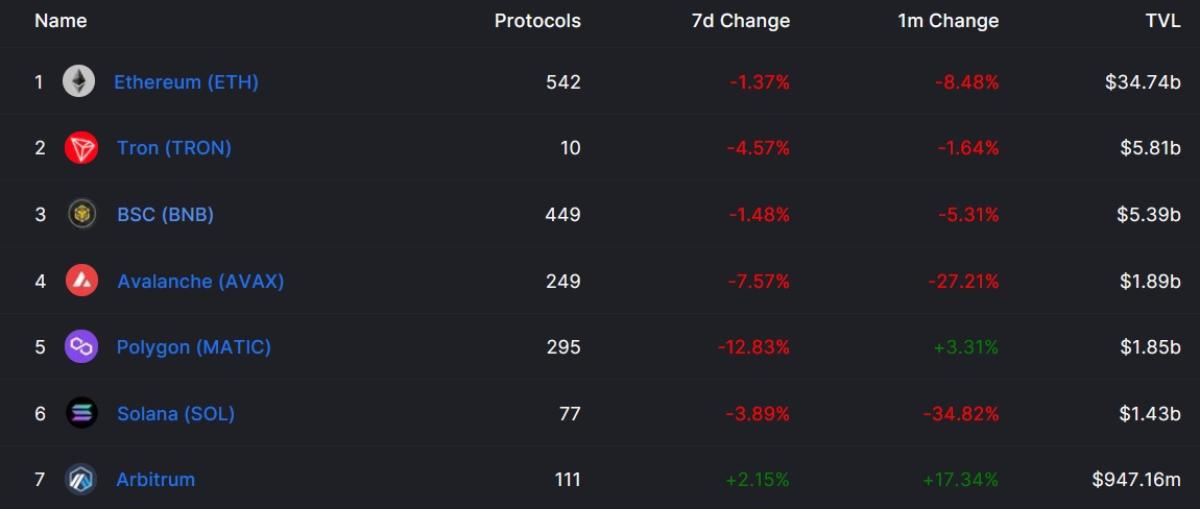Sort table by Protocols column header
Viewport: 1200px width, 509px height.
coord(537,20)
